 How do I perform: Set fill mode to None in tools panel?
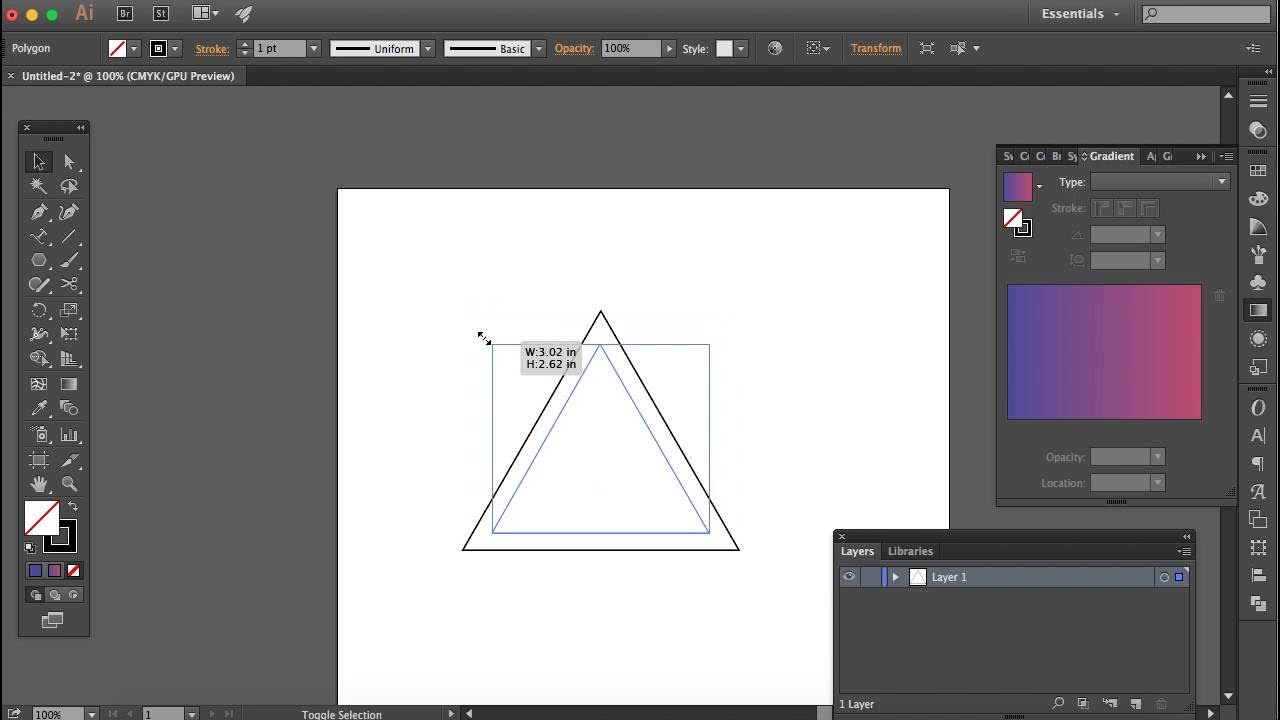(73, 570)
